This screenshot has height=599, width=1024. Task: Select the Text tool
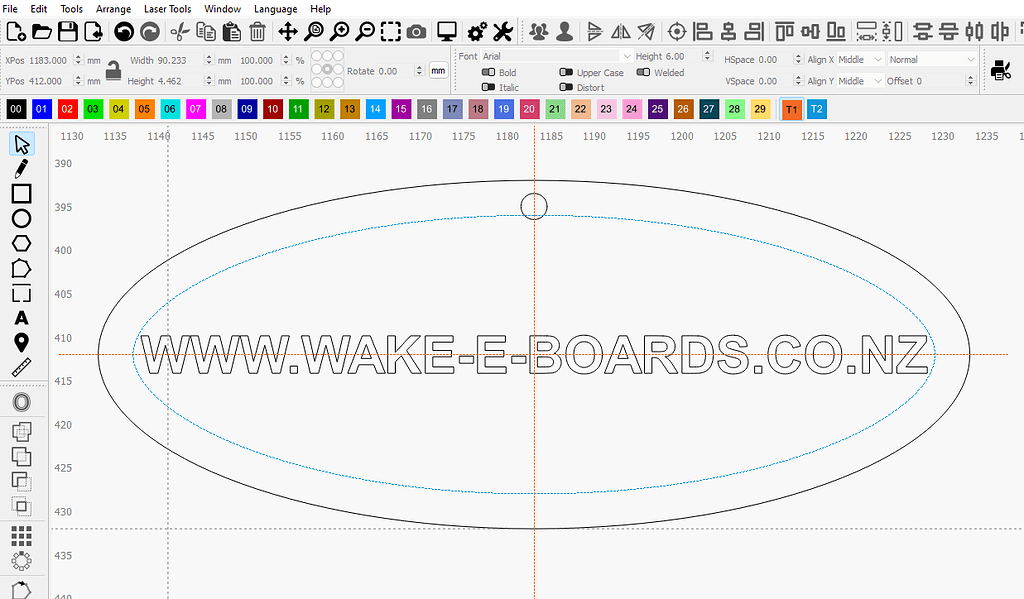click(21, 318)
